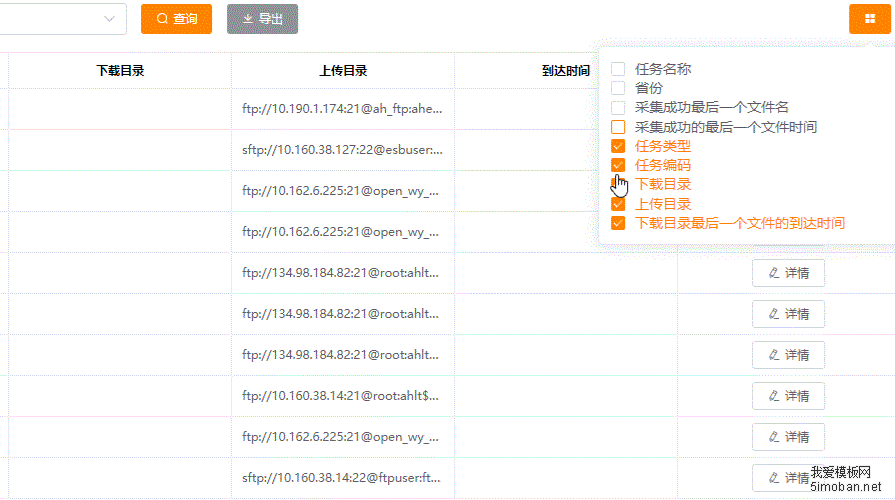The width and height of the screenshot is (895, 500).
Task: Hide the 下载目录最后一个文件的到达时间 column
Action: (x=618, y=223)
